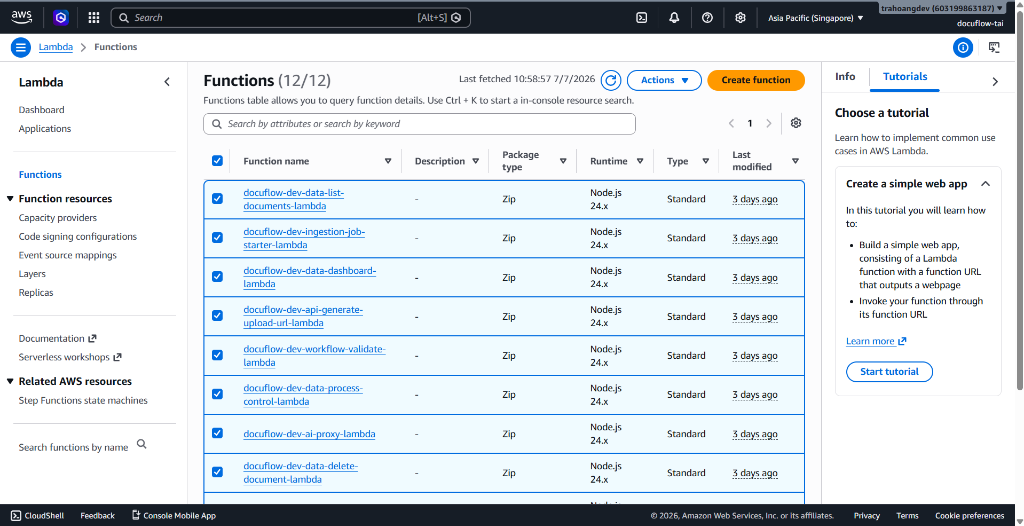Sort by Function name column
Image resolution: width=1024 pixels, height=526 pixels.
[x=388, y=161]
